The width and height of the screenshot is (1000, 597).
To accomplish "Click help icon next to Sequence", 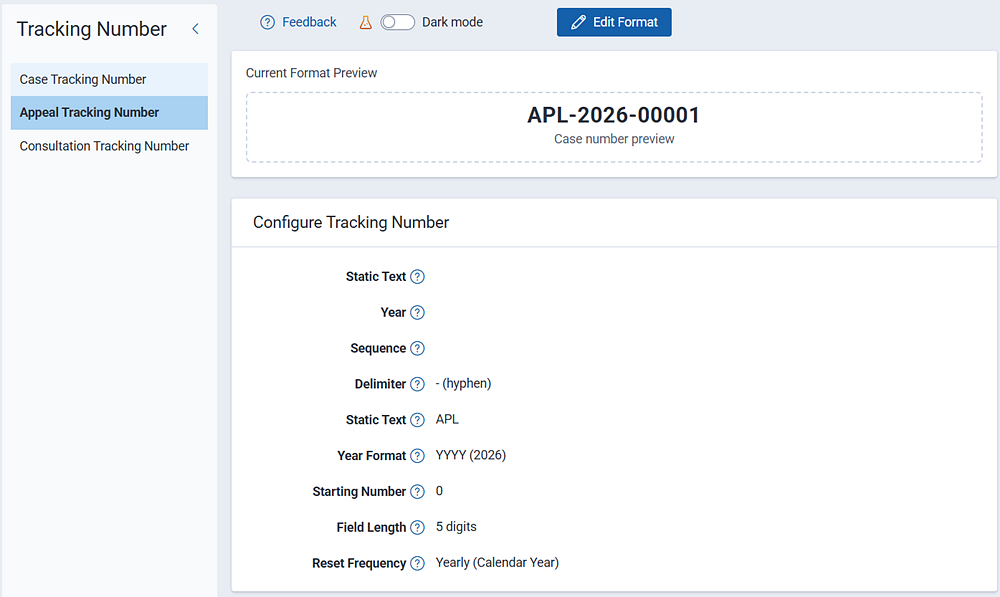I will tap(417, 348).
